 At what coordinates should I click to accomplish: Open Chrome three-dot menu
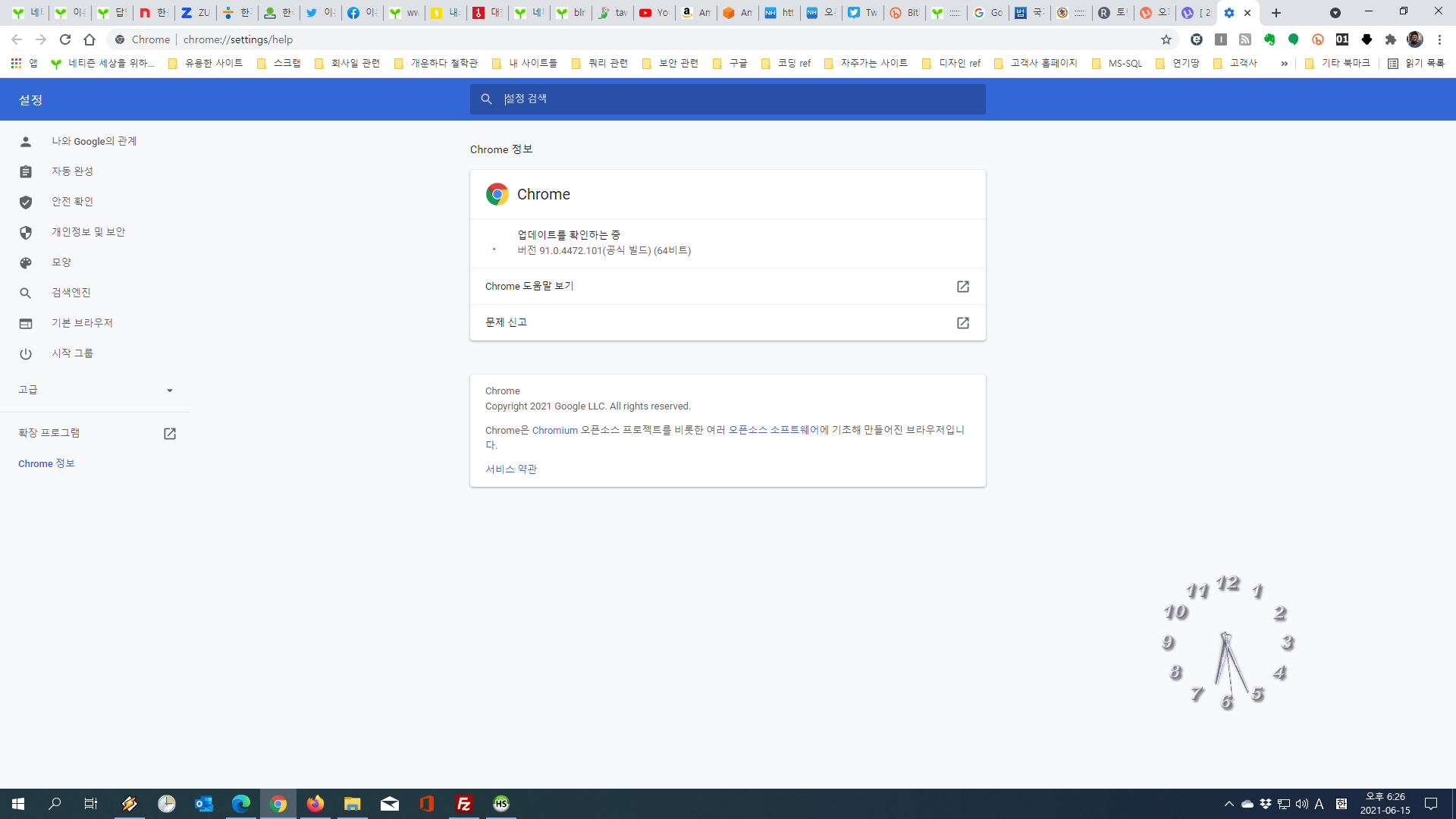1439,39
